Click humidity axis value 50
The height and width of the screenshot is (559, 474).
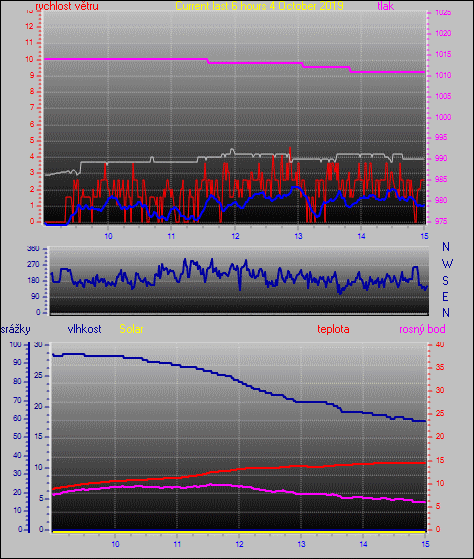click(x=17, y=437)
